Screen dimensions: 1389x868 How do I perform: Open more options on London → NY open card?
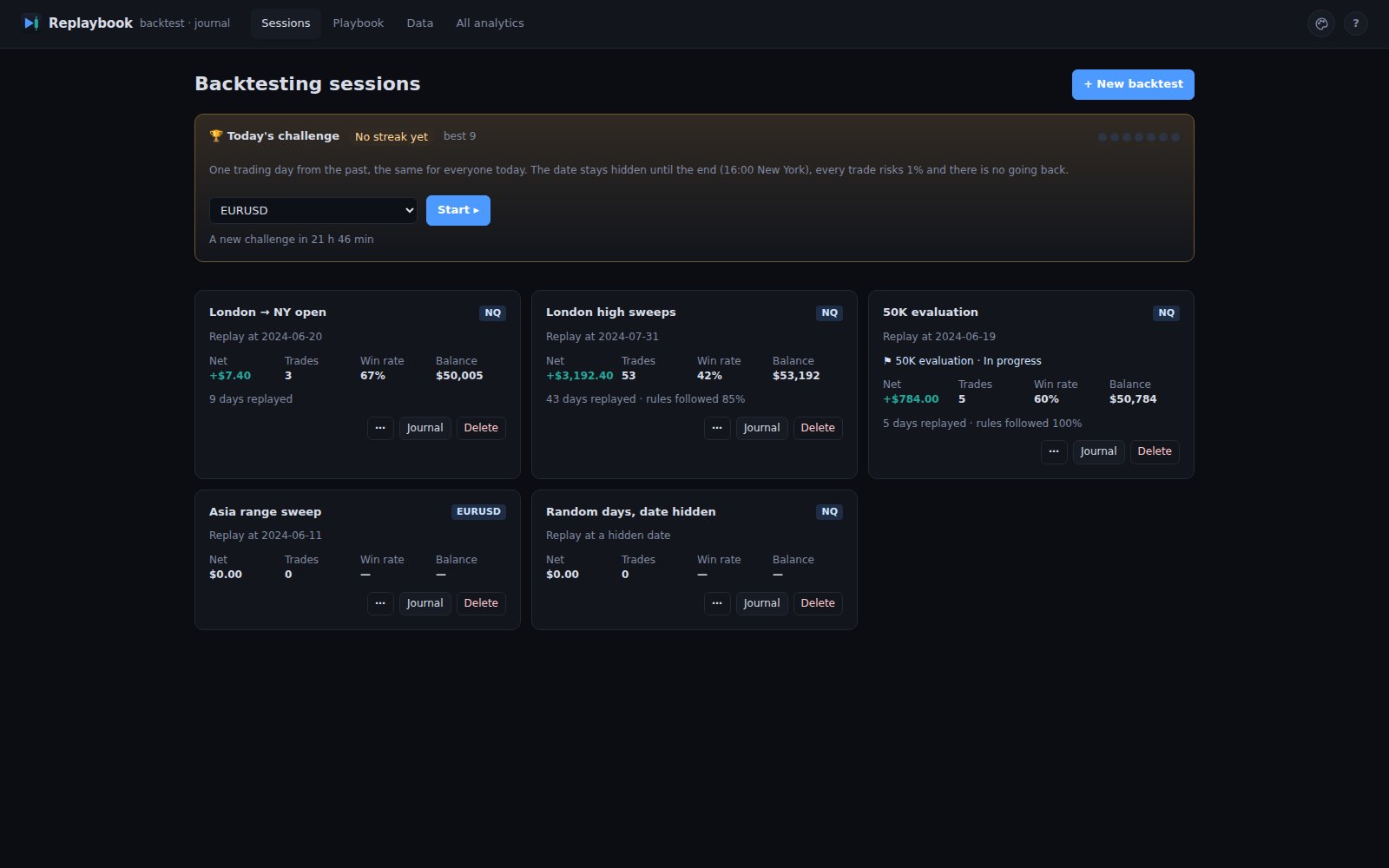(380, 428)
